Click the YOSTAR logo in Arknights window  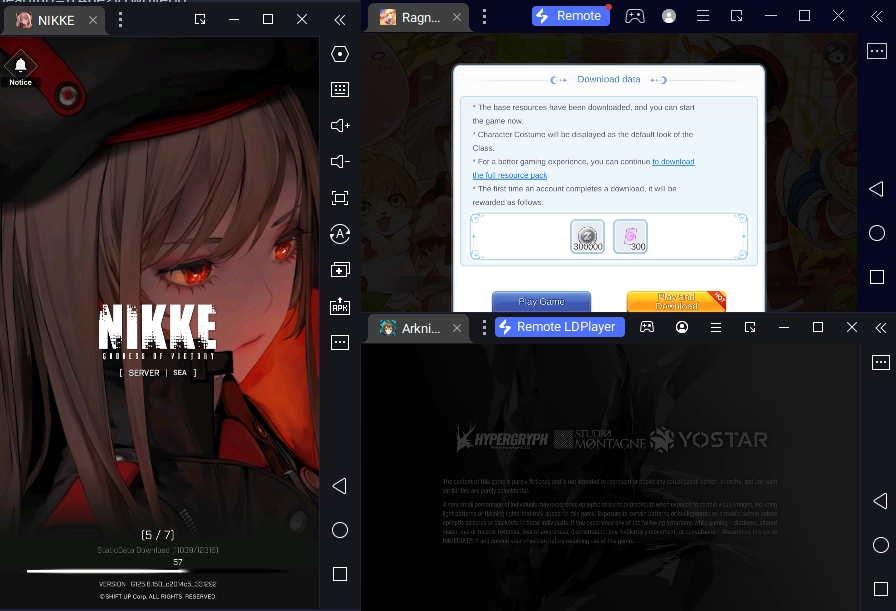[709, 440]
